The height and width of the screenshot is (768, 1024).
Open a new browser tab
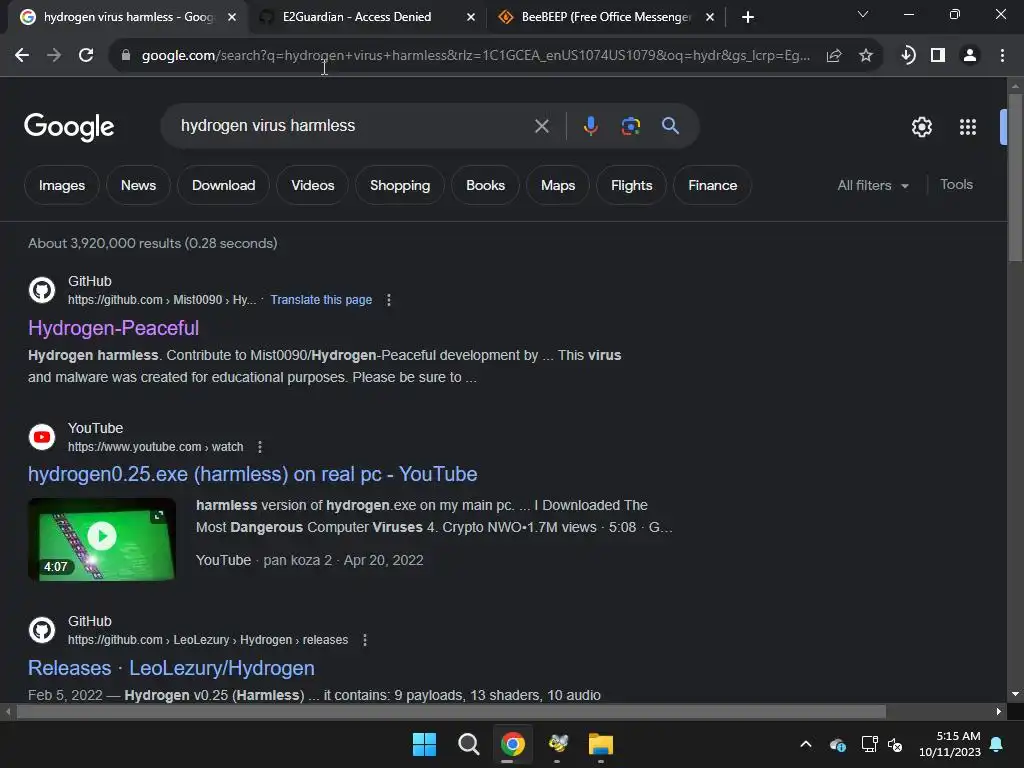pyautogui.click(x=748, y=17)
